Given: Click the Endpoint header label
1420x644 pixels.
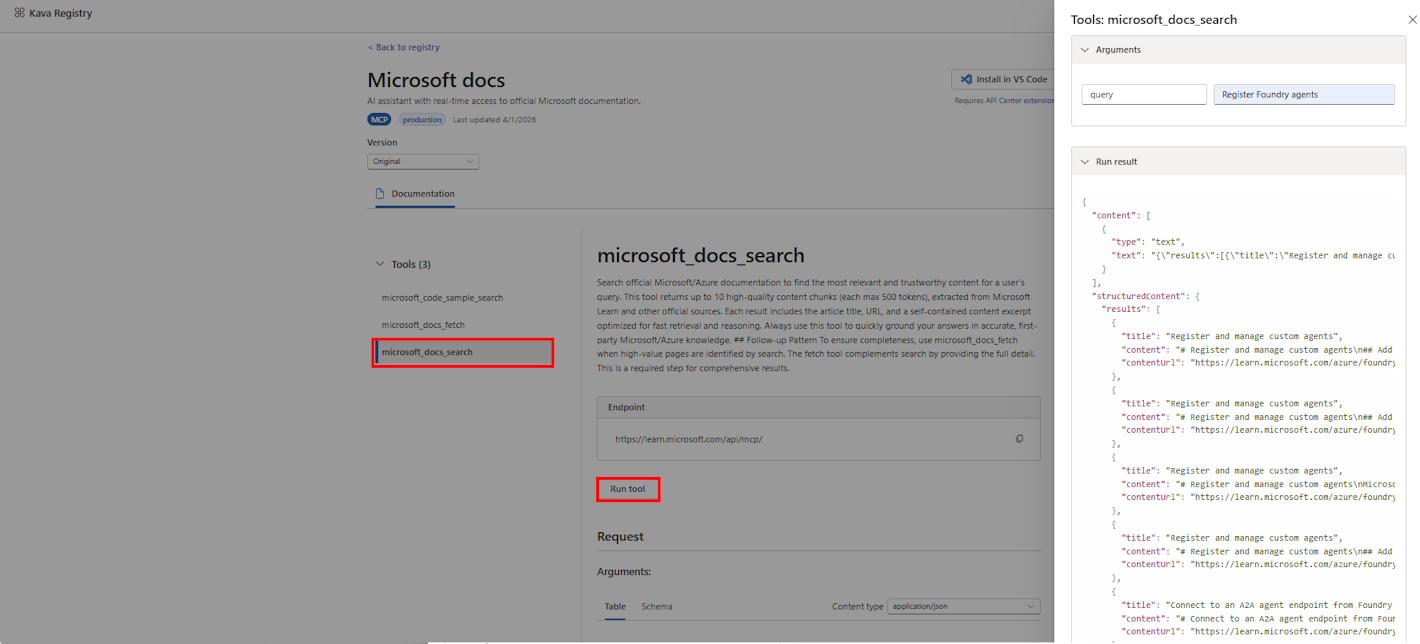Looking at the screenshot, I should point(627,407).
